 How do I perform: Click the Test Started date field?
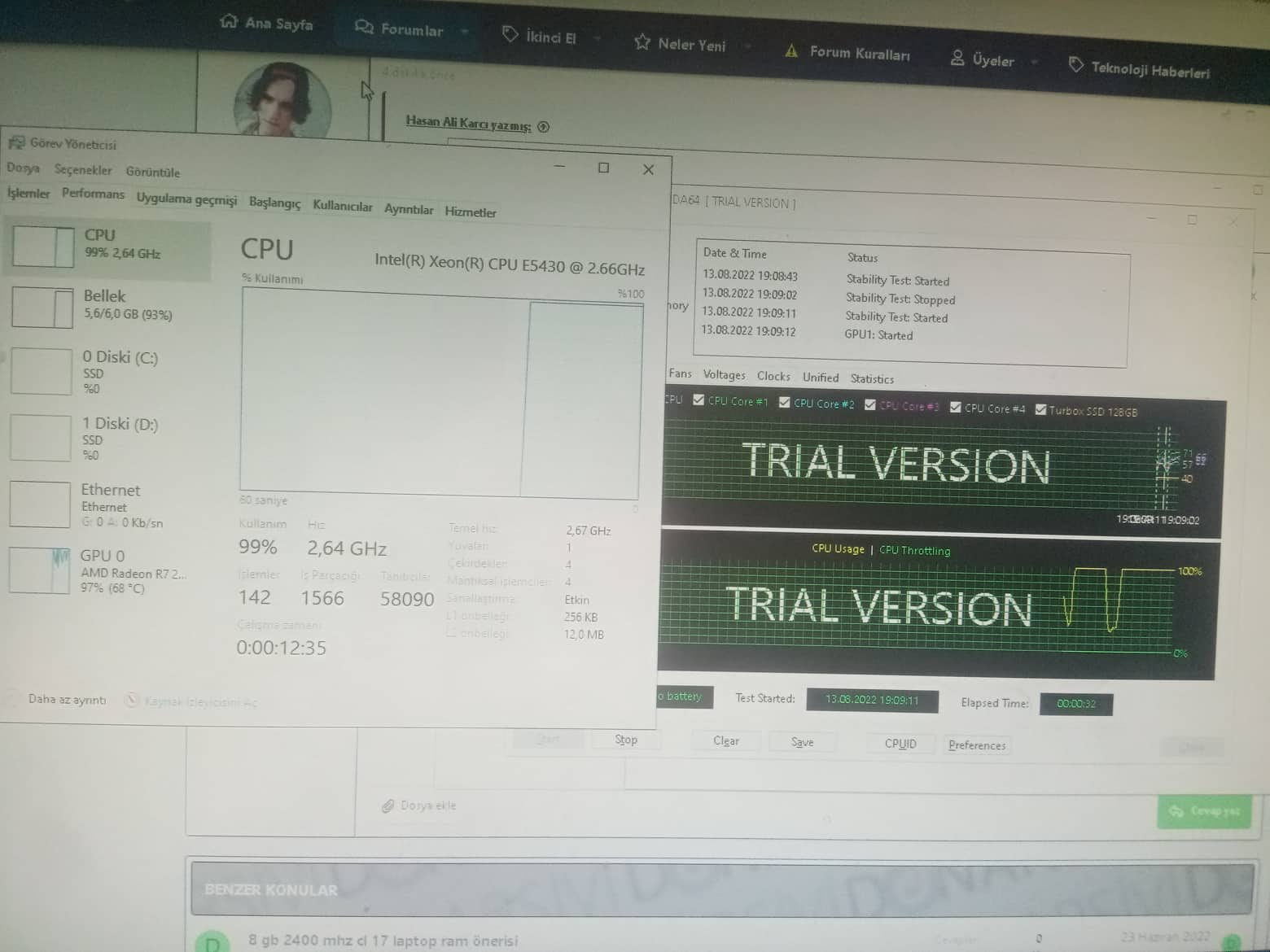coord(872,700)
